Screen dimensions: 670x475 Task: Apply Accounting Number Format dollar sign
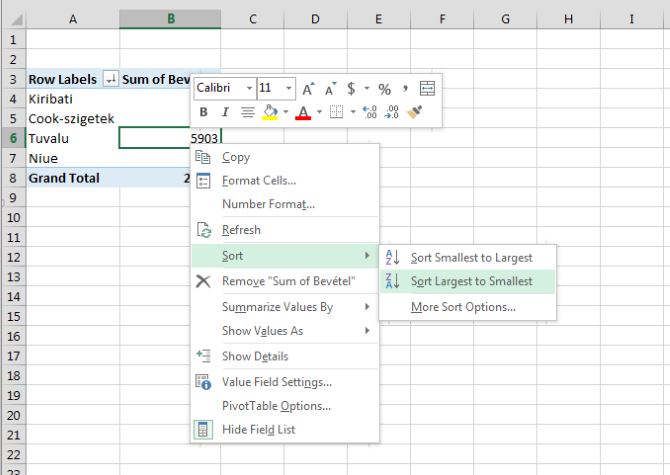point(351,89)
